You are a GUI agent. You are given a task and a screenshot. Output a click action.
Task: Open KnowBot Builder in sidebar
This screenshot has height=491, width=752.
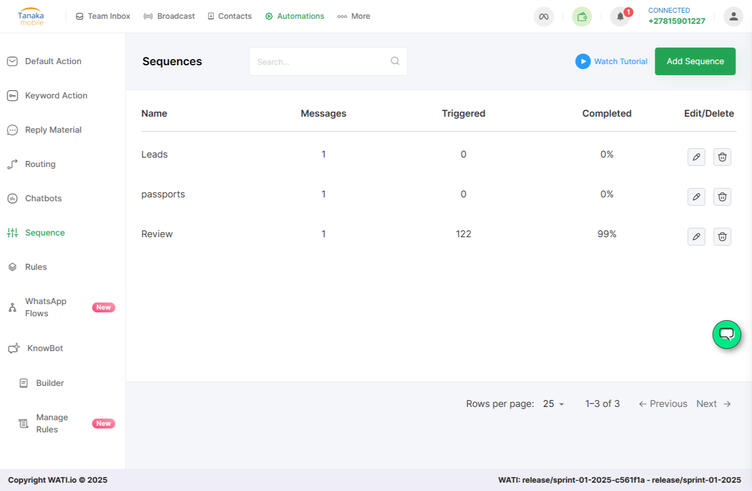pos(50,383)
